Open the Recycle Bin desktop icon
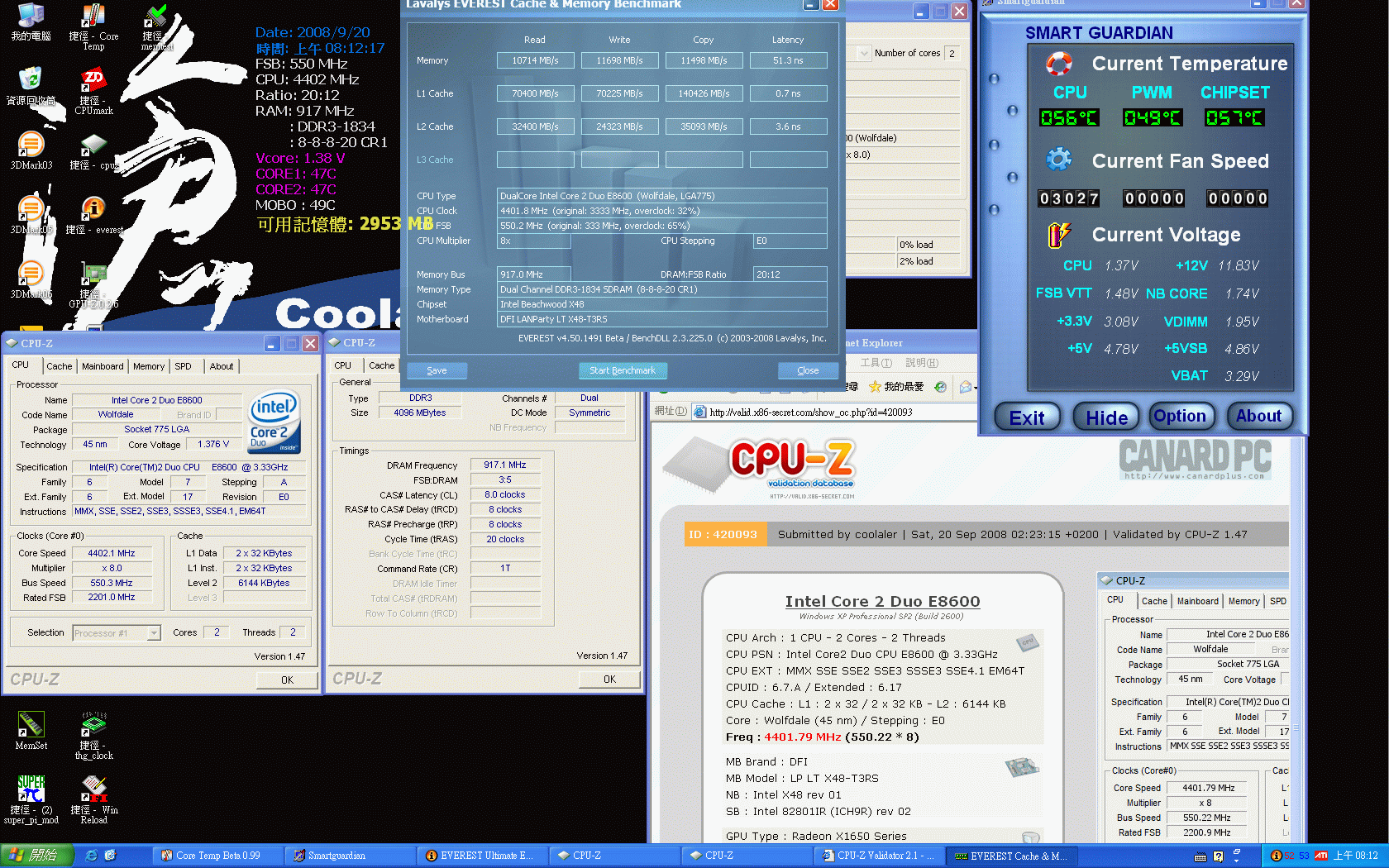The height and width of the screenshot is (868, 1389). [x=31, y=86]
